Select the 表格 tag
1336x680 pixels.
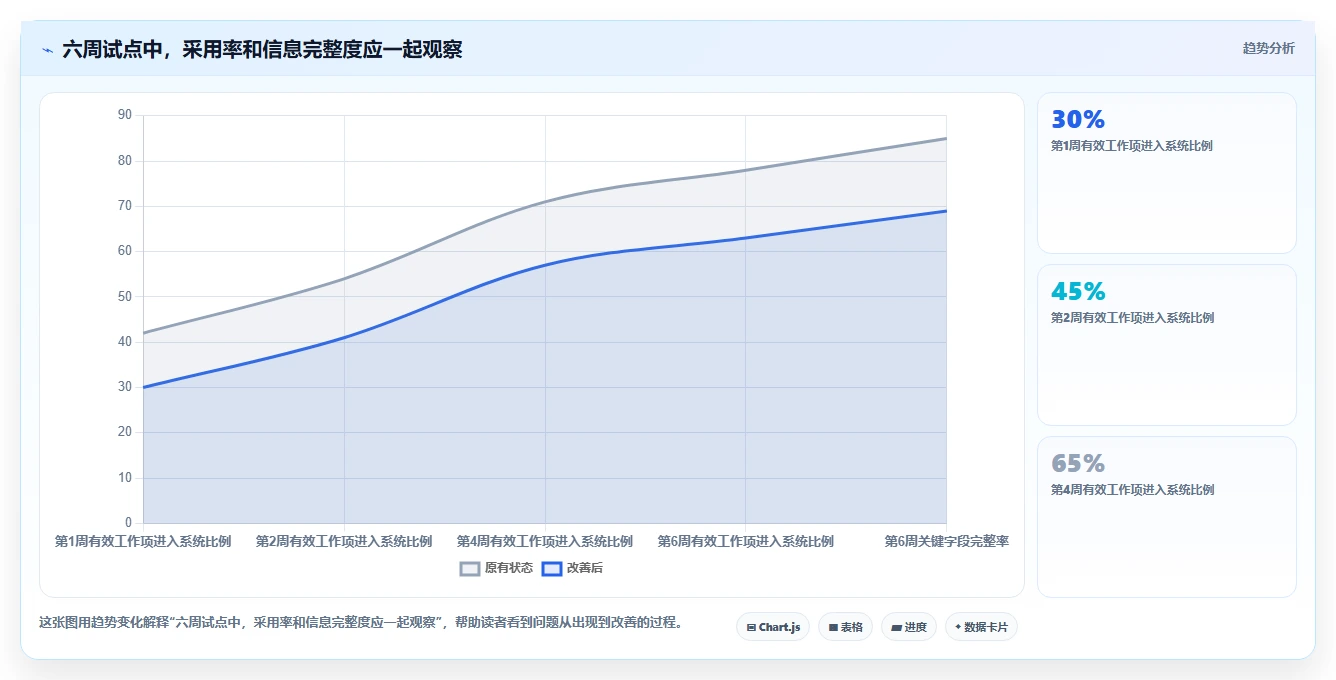[x=845, y=627]
